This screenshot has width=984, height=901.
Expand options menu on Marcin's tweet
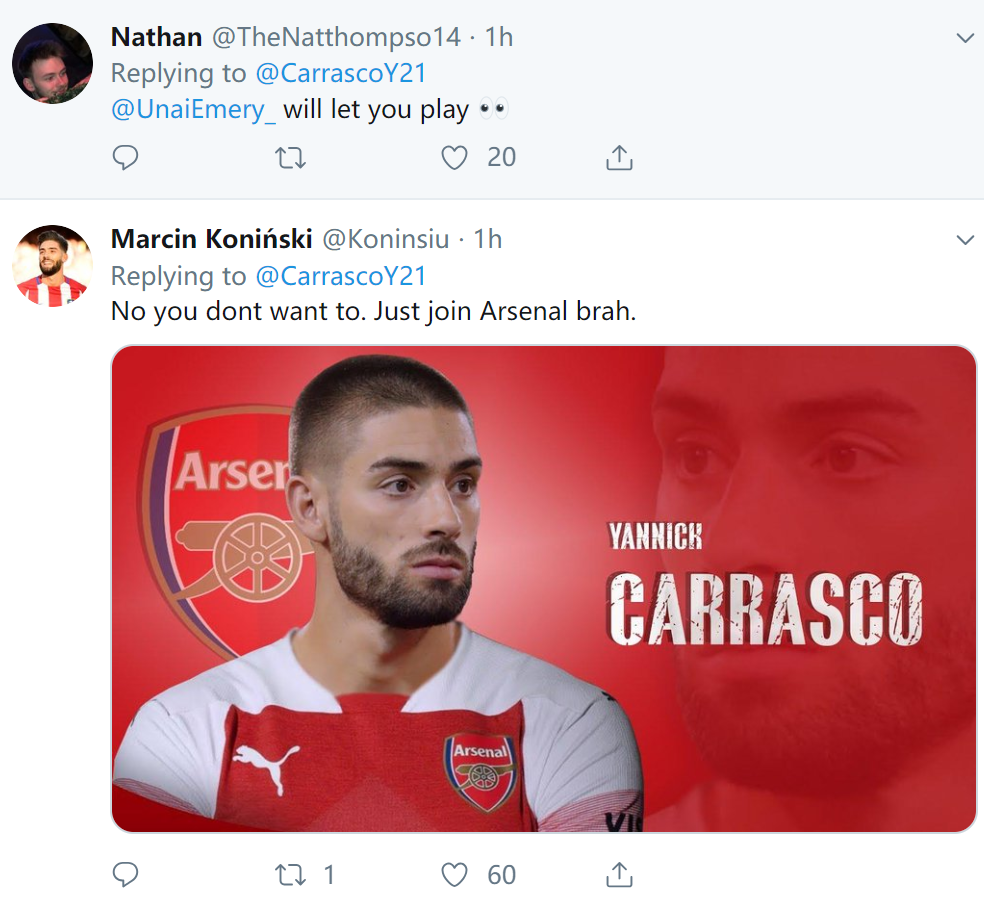tap(965, 240)
